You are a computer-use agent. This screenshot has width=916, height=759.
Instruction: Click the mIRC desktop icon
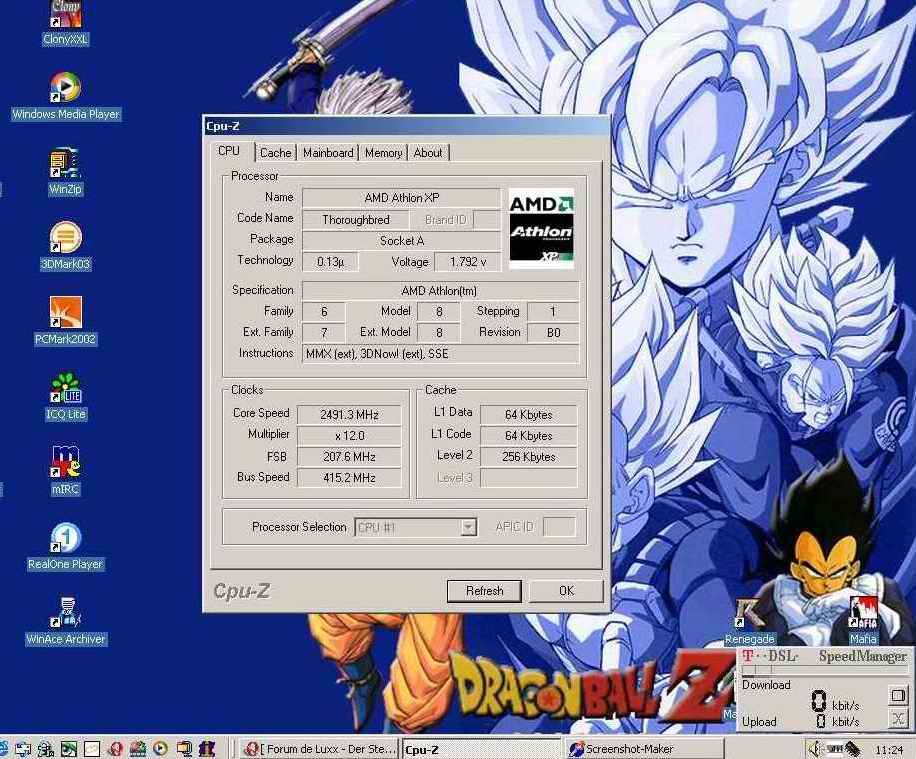pos(65,470)
